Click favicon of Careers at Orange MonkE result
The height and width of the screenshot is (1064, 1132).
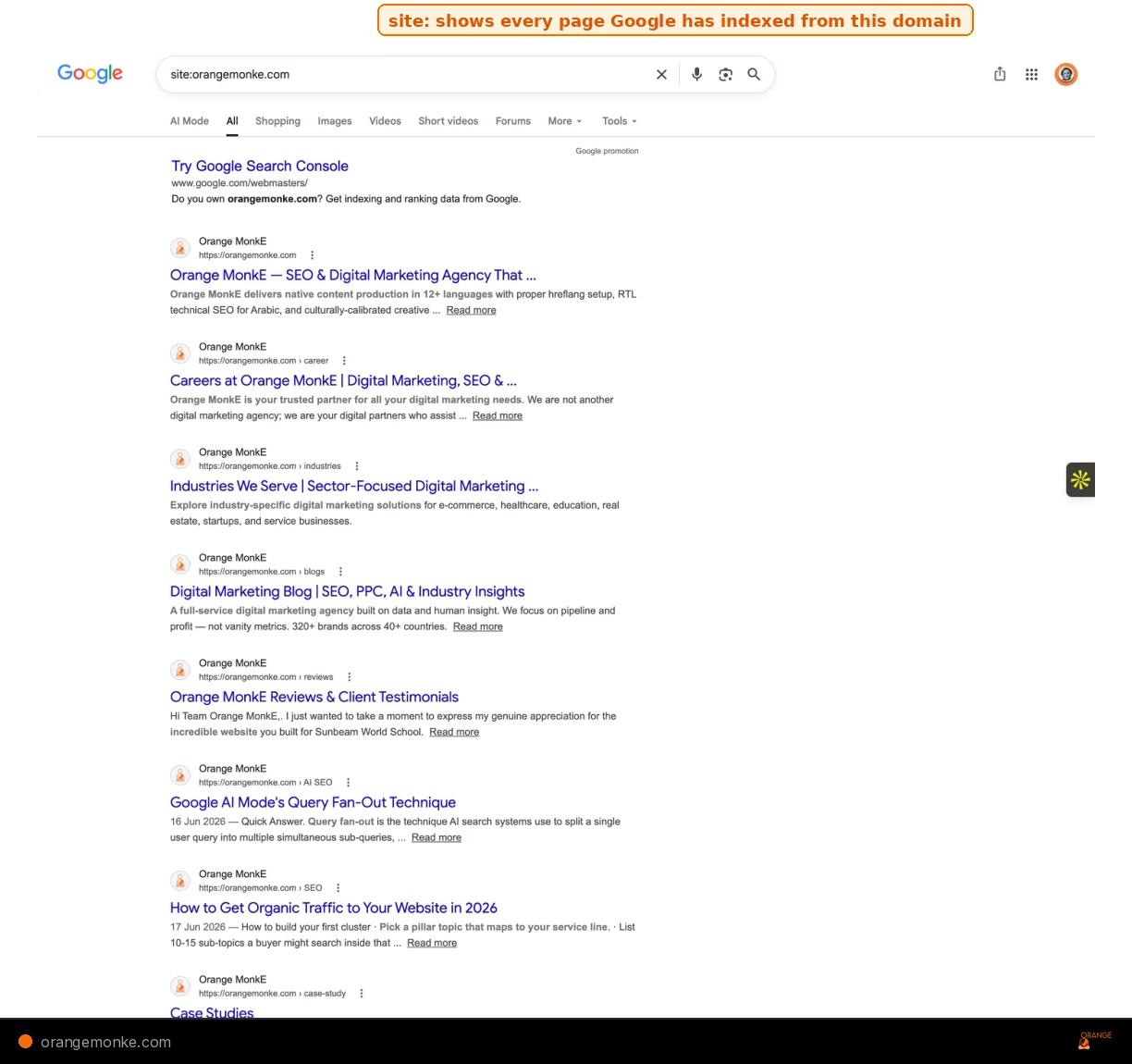point(180,353)
